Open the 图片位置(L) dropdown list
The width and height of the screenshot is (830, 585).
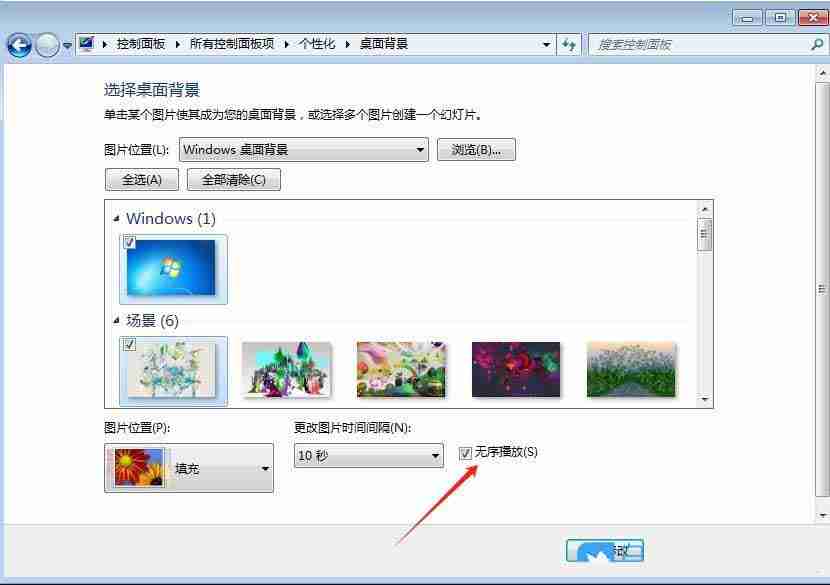(421, 149)
